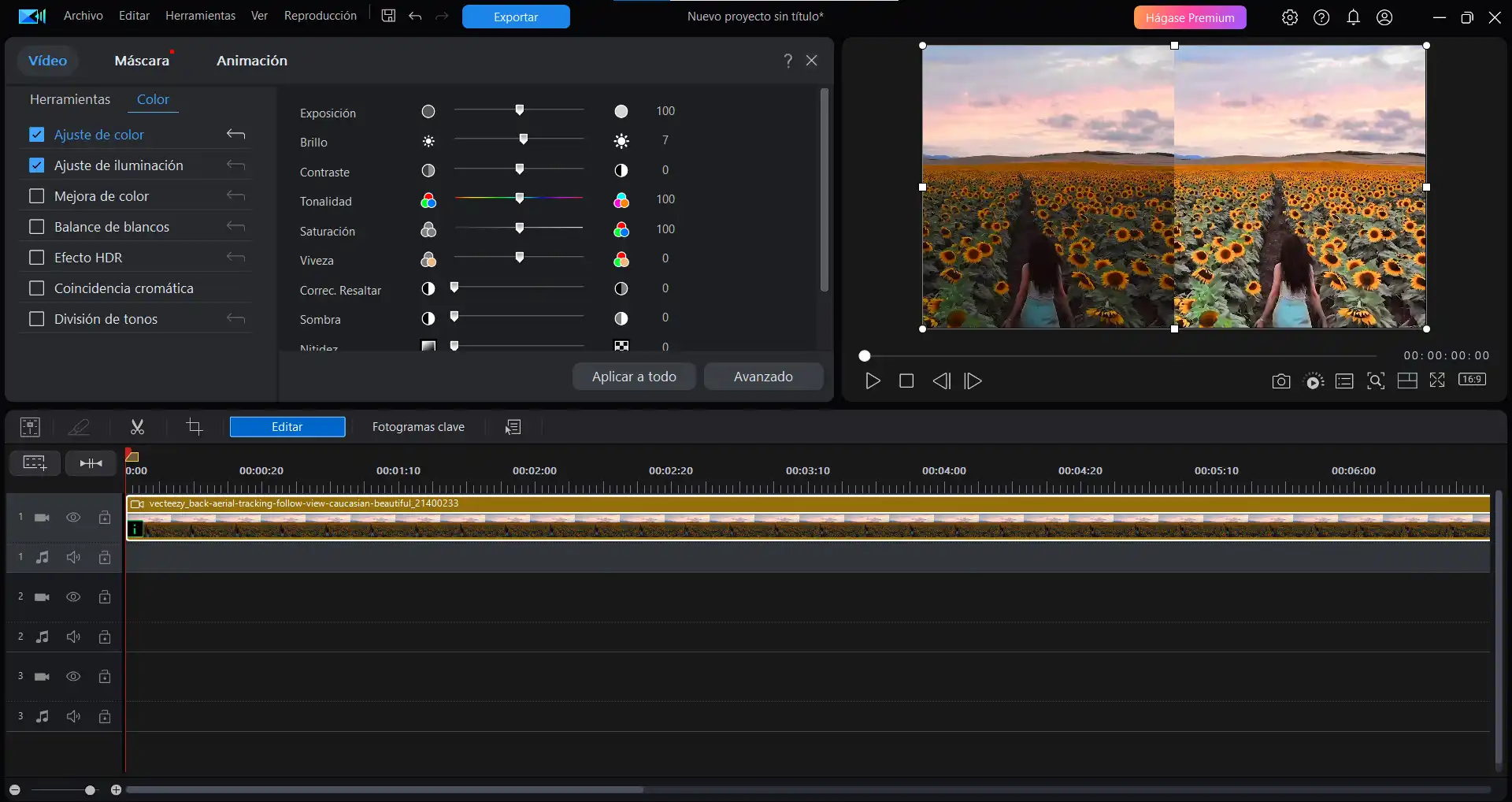The width and height of the screenshot is (1512, 802).
Task: Reset Ajuste de color with the undo arrow
Action: pos(236,134)
